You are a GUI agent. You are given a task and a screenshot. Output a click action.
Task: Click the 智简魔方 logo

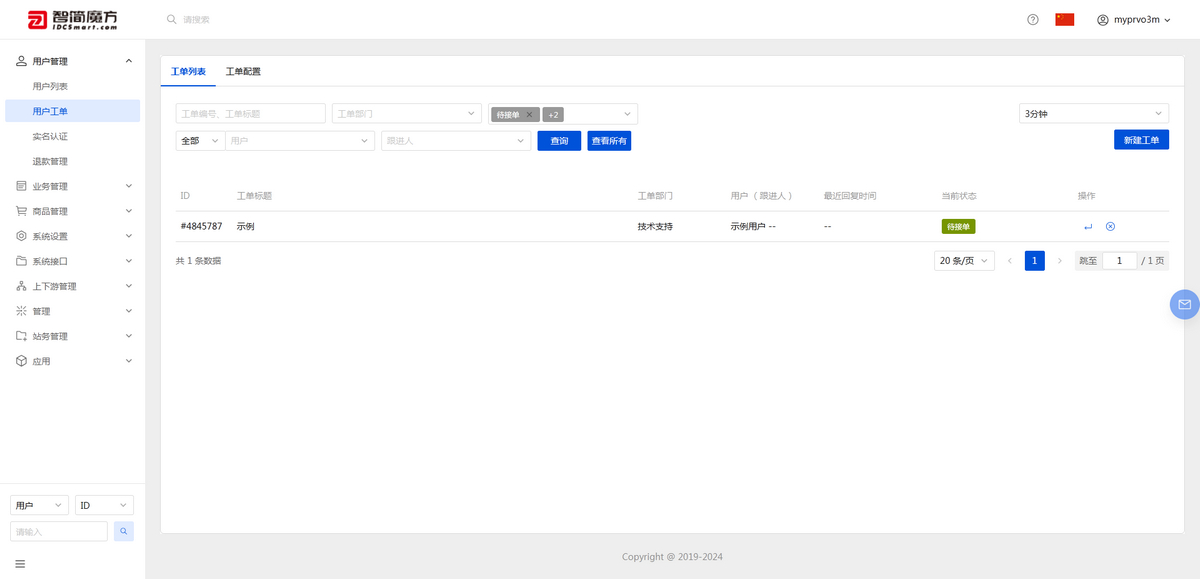click(x=72, y=20)
